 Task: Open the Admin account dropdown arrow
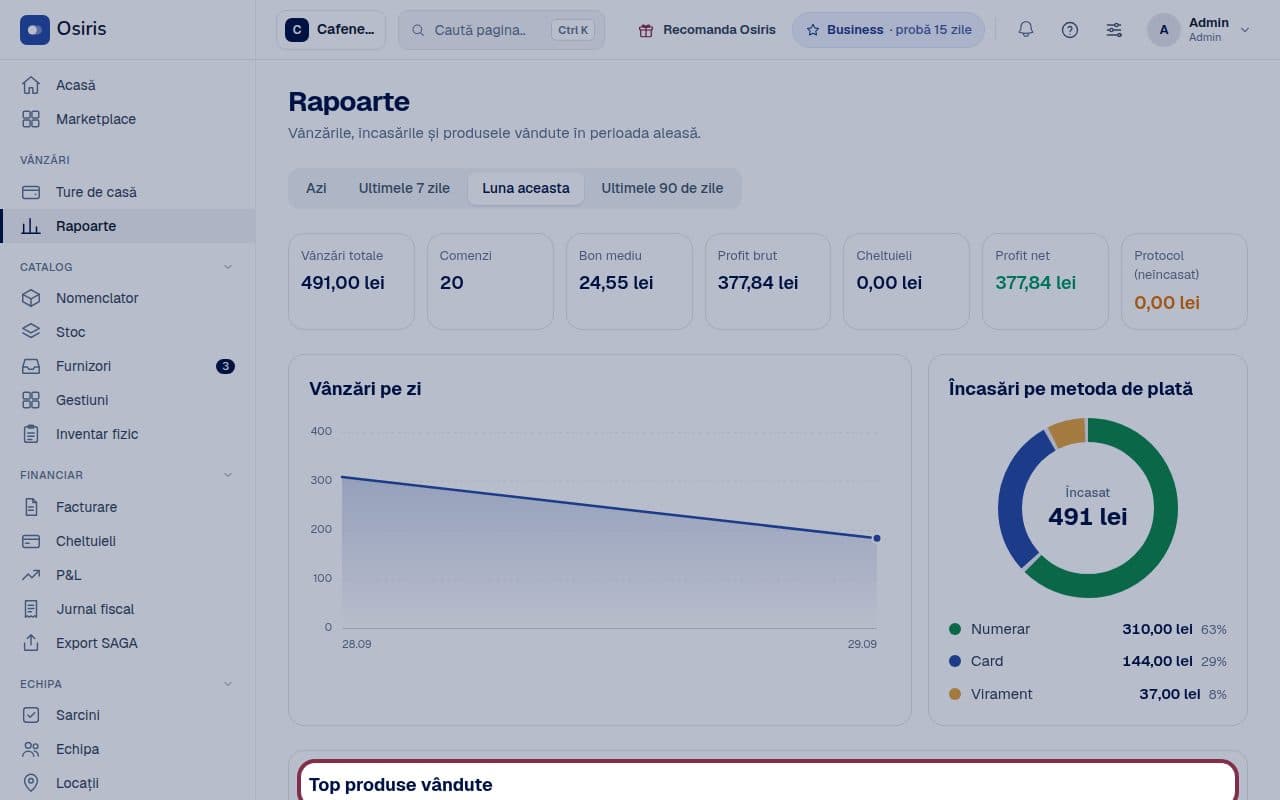coord(1245,30)
